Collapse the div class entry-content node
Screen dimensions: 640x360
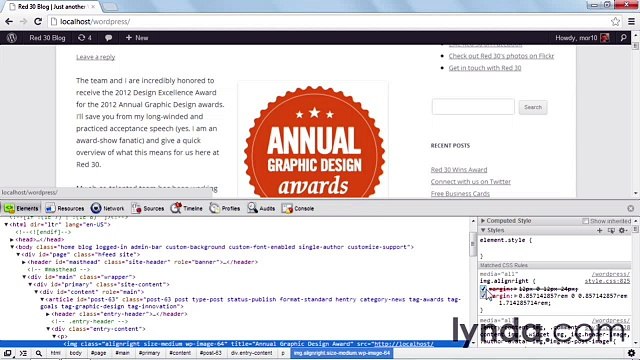[48, 329]
